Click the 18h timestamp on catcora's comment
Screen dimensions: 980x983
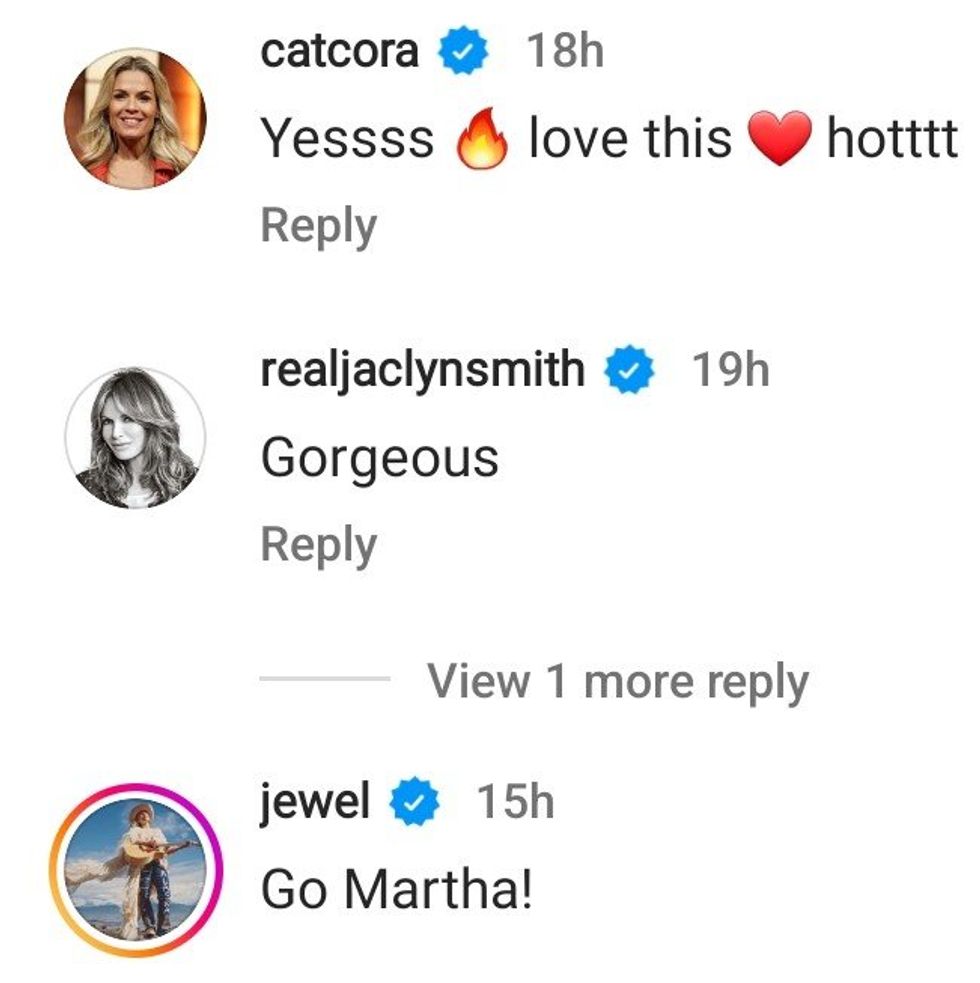tap(565, 50)
